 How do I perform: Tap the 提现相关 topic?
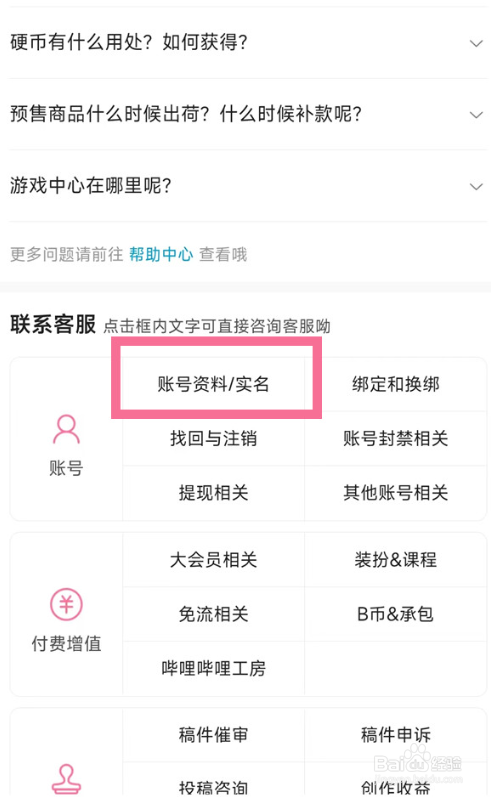click(x=213, y=493)
